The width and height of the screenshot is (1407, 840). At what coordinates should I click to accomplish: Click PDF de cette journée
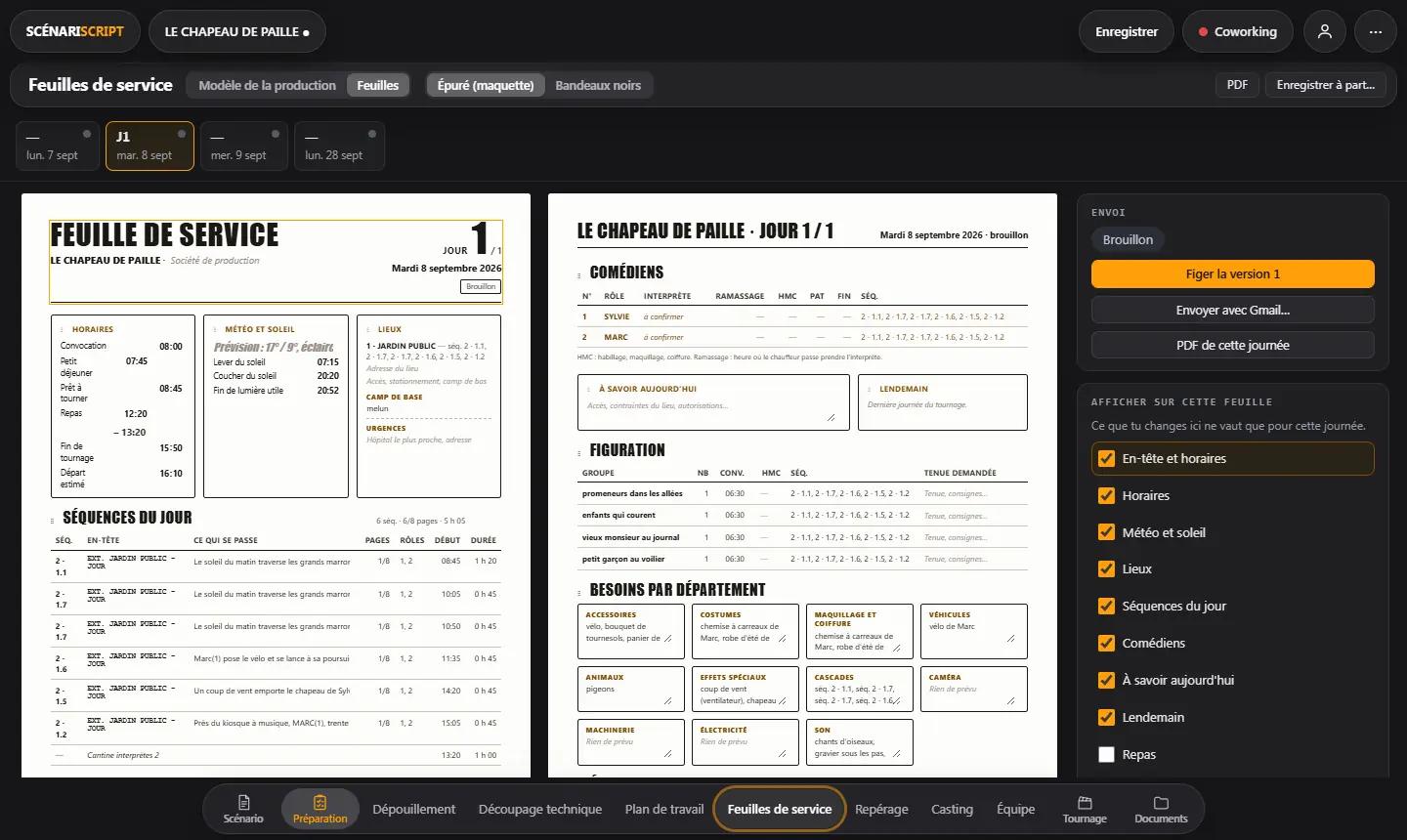(1233, 345)
